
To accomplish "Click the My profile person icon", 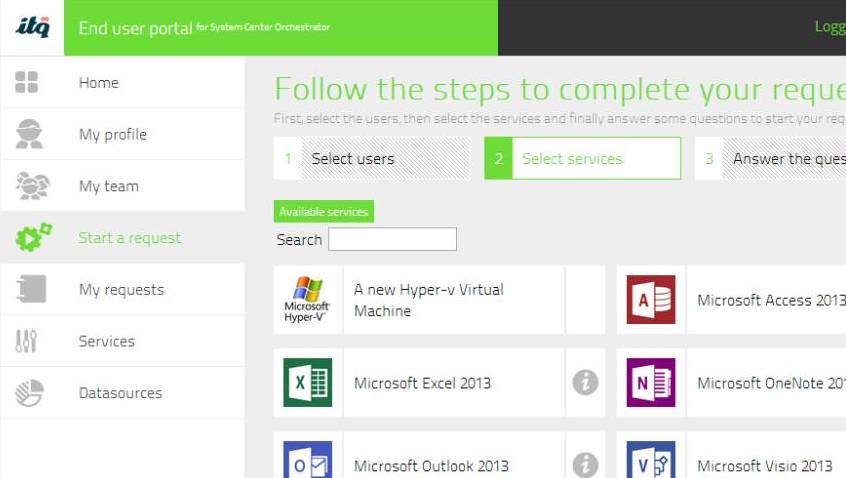I will click(29, 134).
